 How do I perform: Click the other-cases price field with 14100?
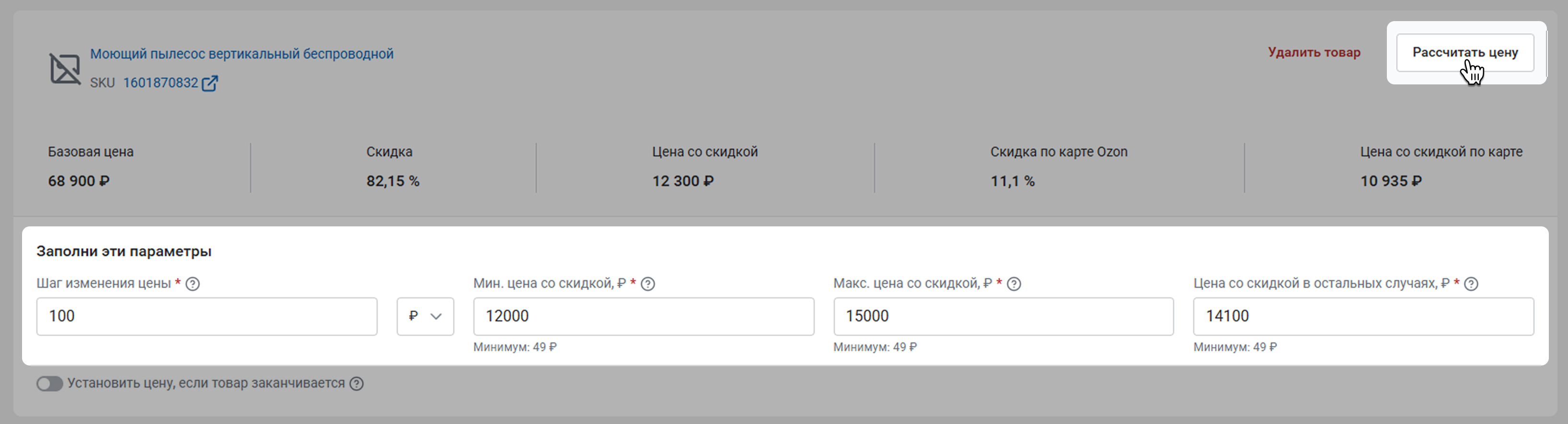point(1363,316)
